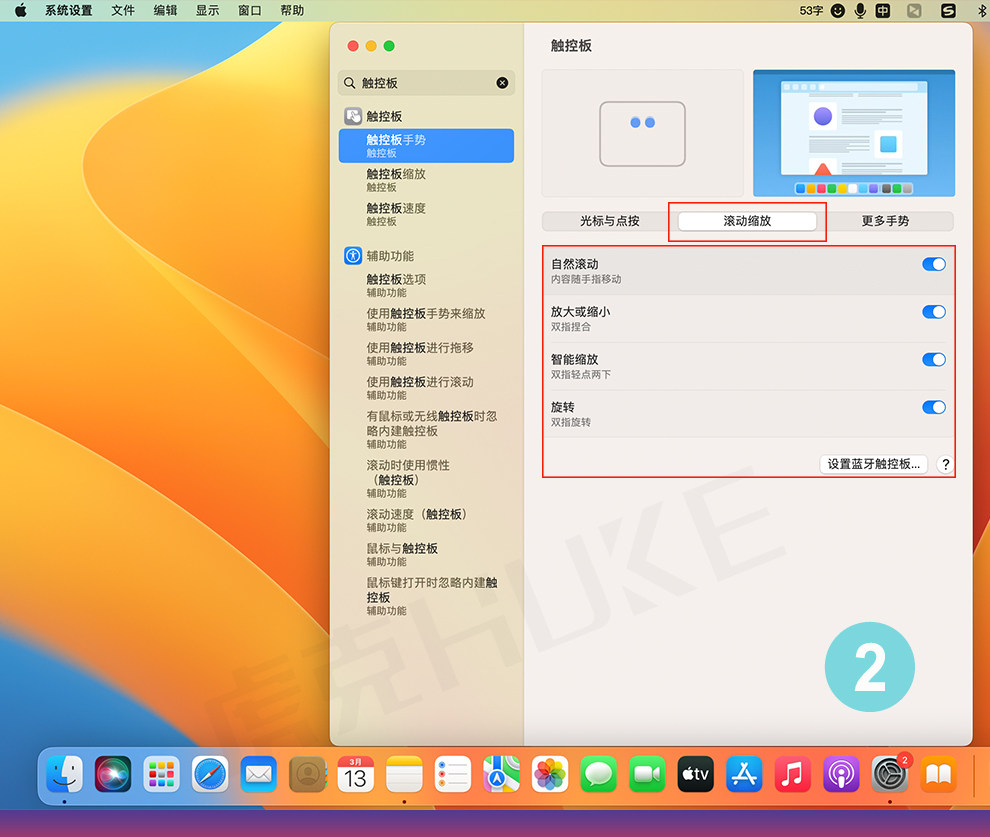The height and width of the screenshot is (837, 990).
Task: Toggle the 自然滚动 switch
Action: pyautogui.click(x=934, y=264)
